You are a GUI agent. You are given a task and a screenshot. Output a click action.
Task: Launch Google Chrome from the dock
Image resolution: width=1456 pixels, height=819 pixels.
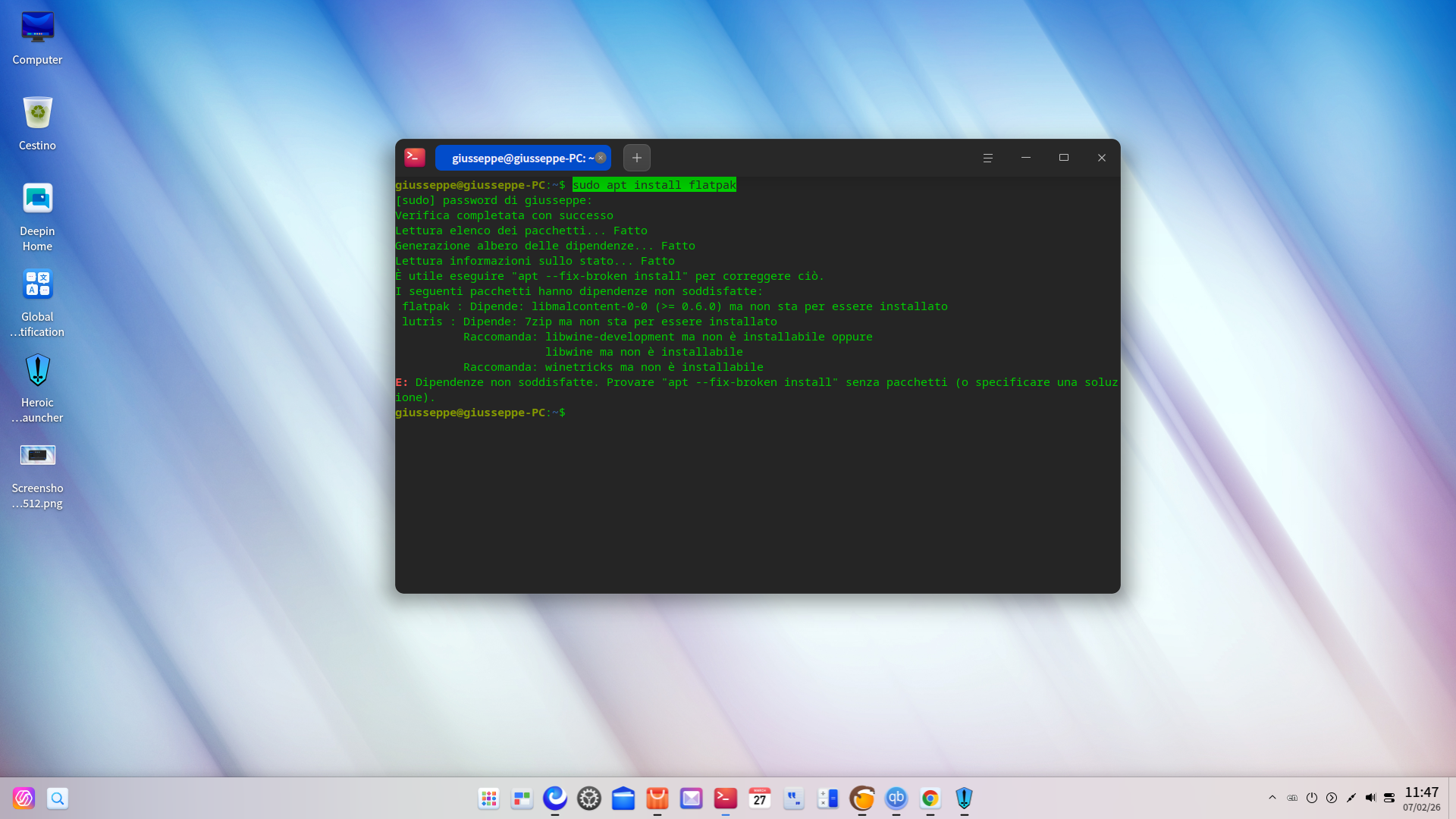coord(930,799)
